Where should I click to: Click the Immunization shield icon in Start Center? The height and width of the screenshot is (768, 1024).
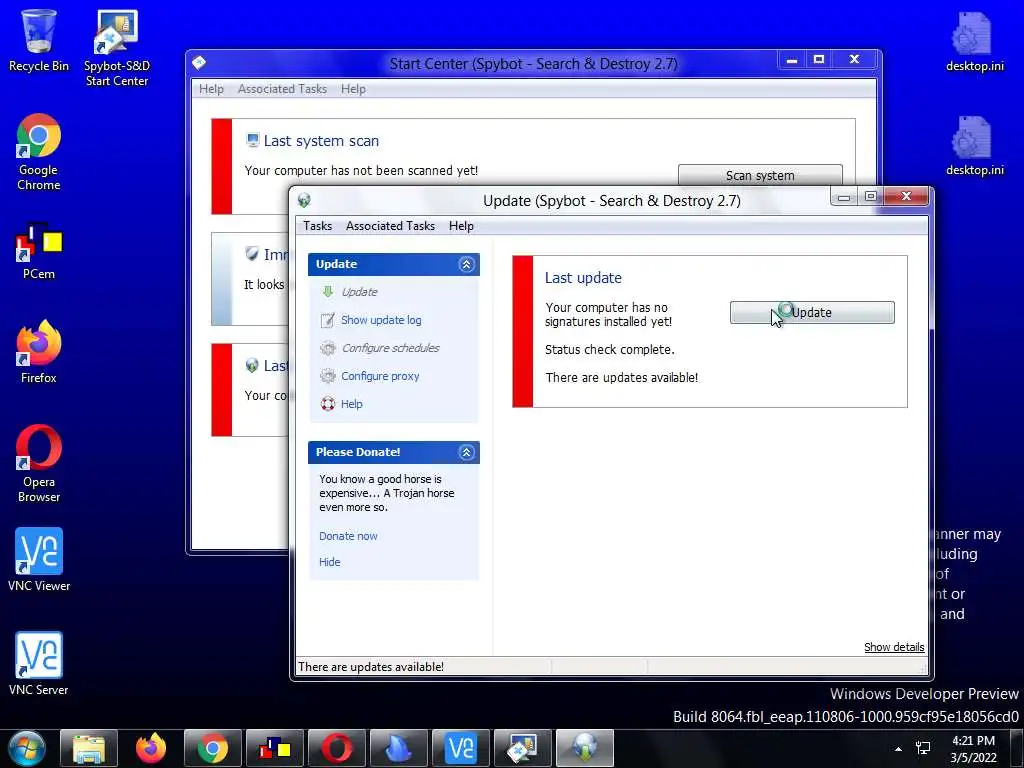[252, 253]
